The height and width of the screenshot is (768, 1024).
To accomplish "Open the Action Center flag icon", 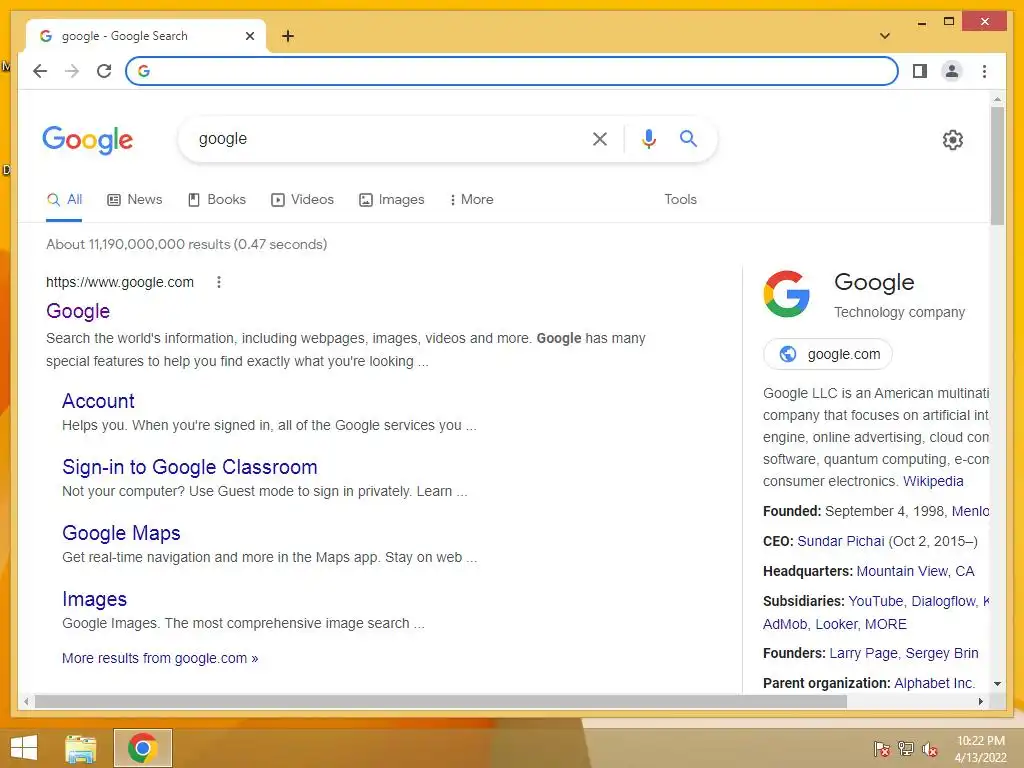I will point(881,748).
